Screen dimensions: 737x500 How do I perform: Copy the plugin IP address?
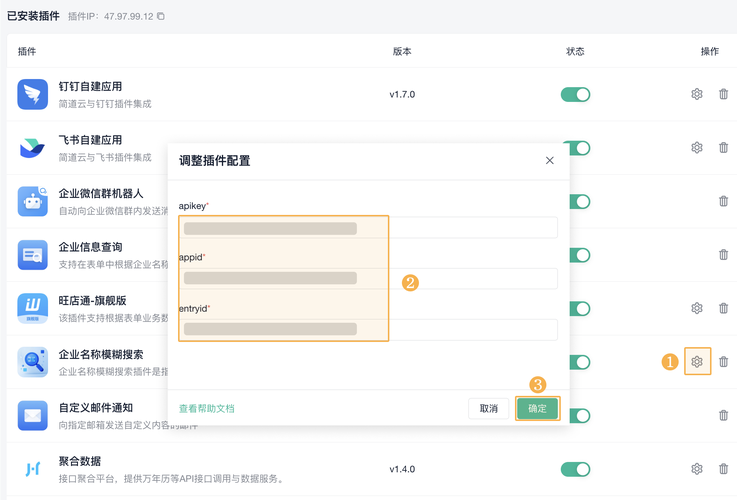click(161, 17)
